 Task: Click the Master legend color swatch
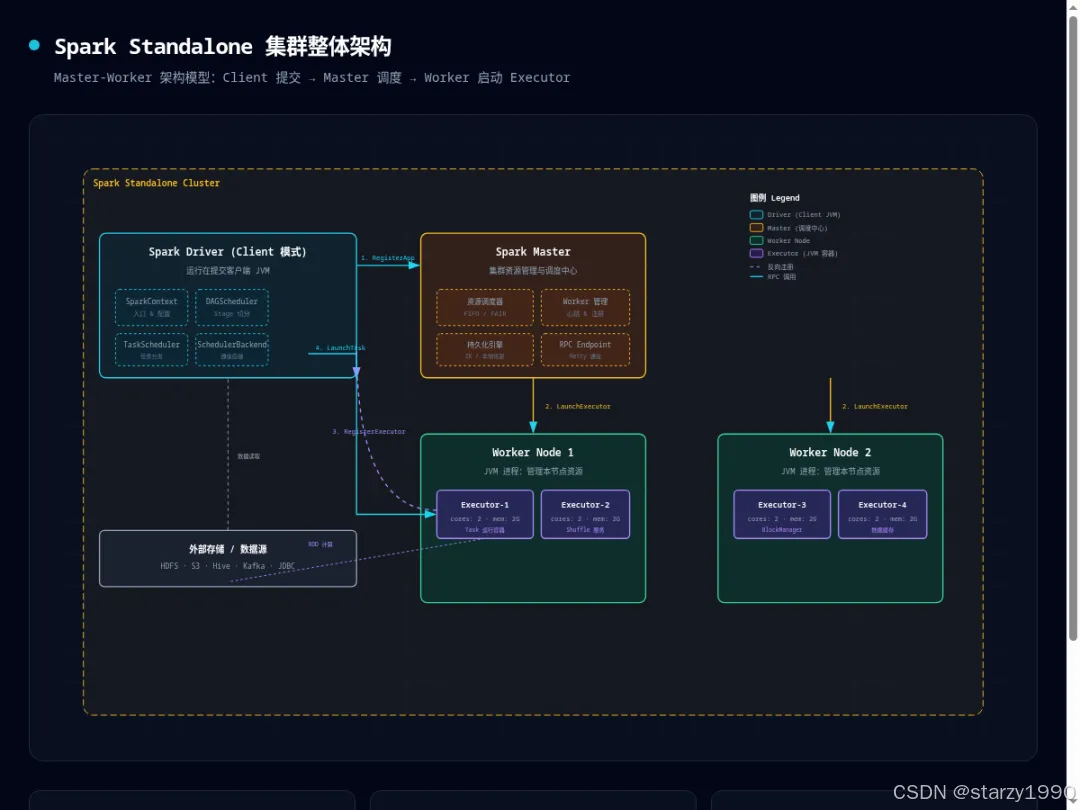pyautogui.click(x=756, y=228)
